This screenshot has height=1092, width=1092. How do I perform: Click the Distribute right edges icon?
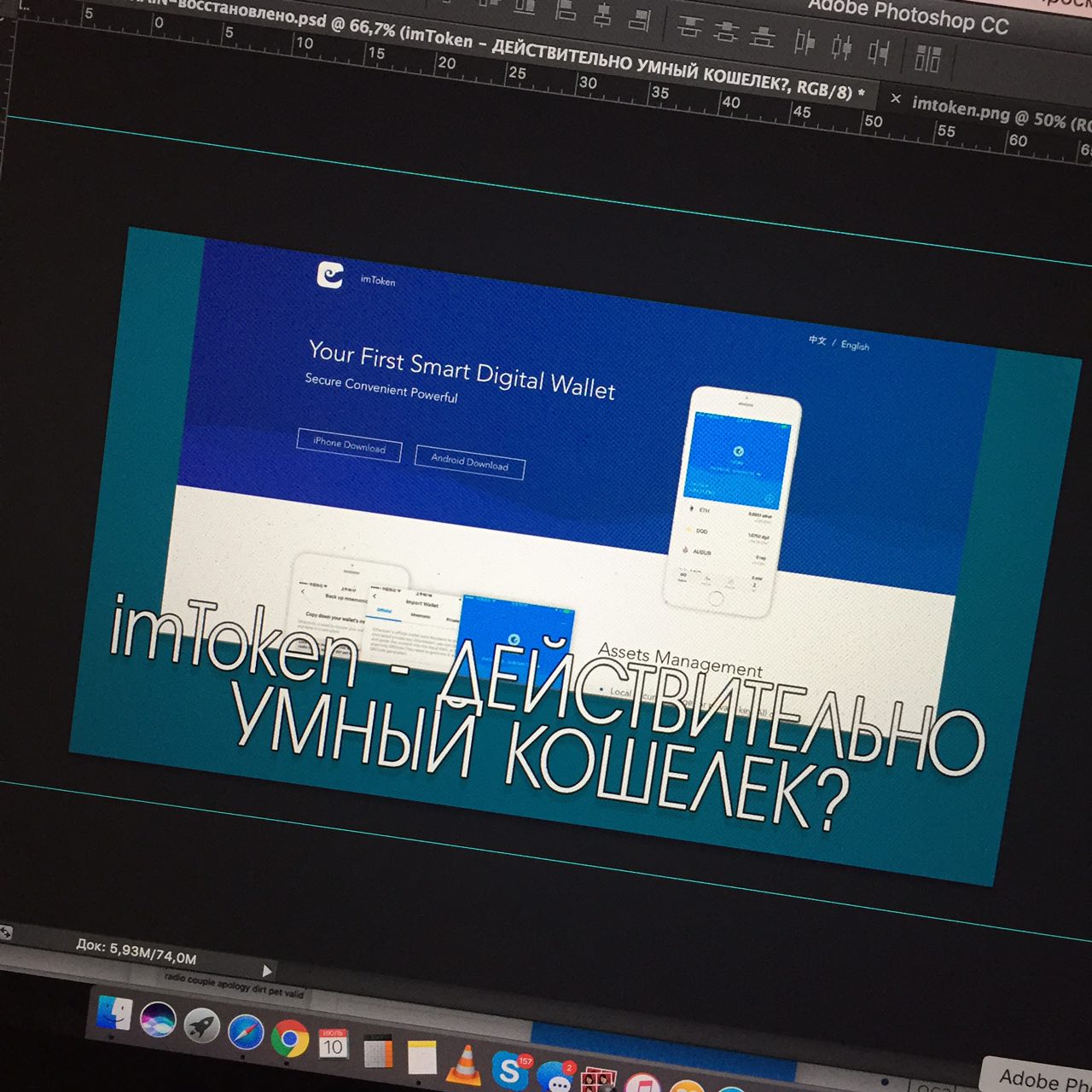tap(878, 51)
